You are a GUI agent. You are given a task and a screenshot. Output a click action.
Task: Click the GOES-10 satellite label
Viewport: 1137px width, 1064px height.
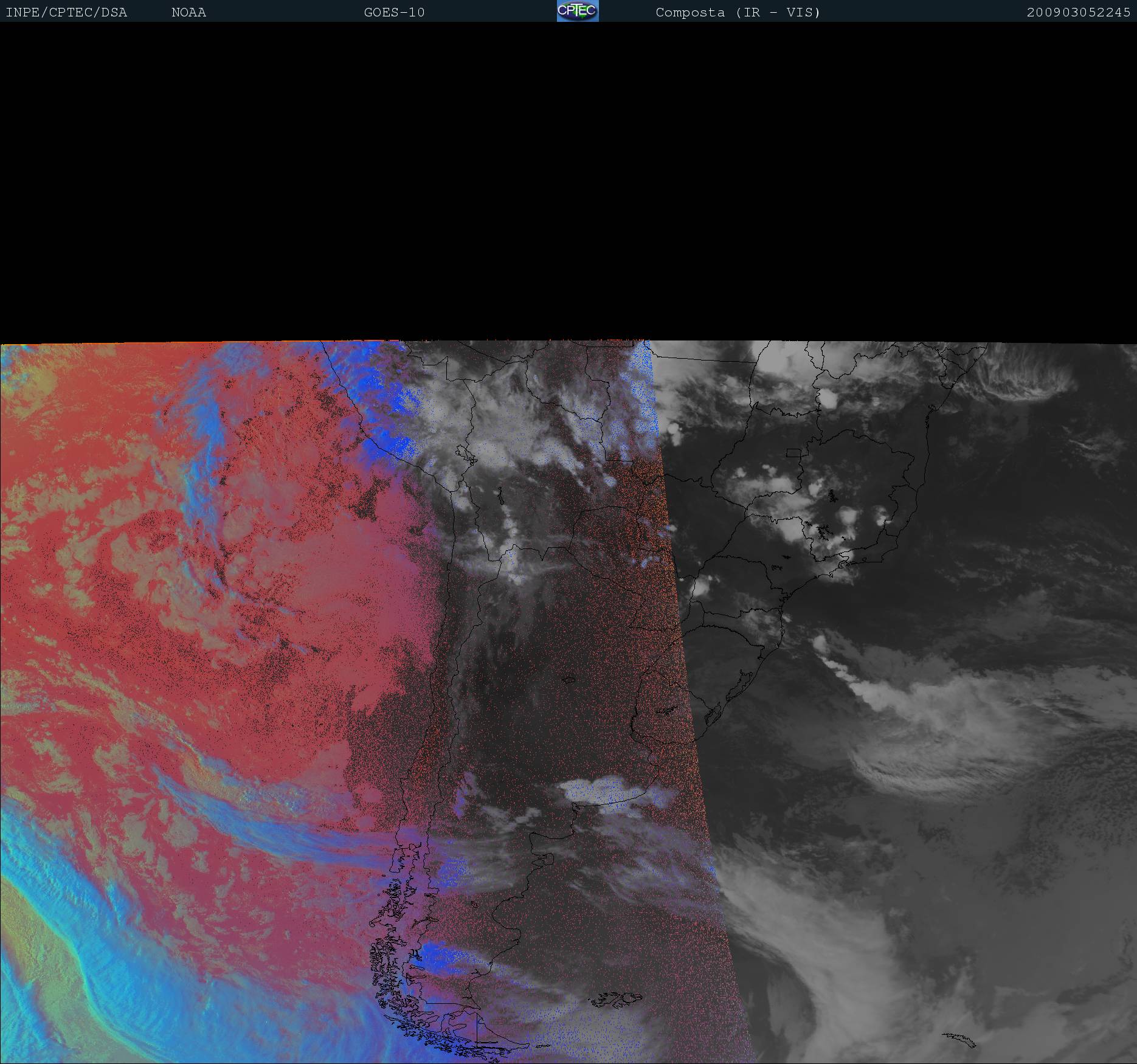394,12
